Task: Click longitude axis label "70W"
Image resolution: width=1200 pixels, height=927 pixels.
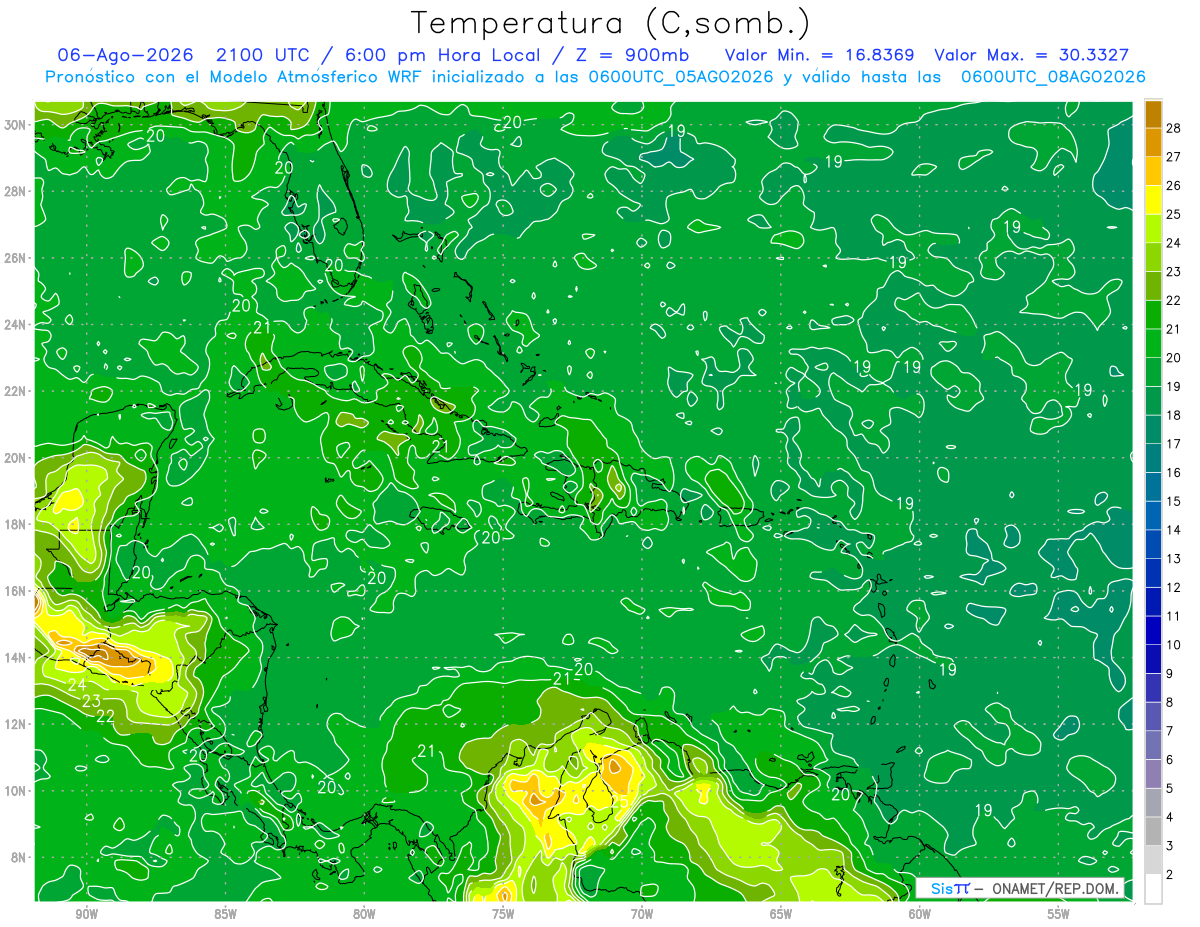Action: pos(642,914)
